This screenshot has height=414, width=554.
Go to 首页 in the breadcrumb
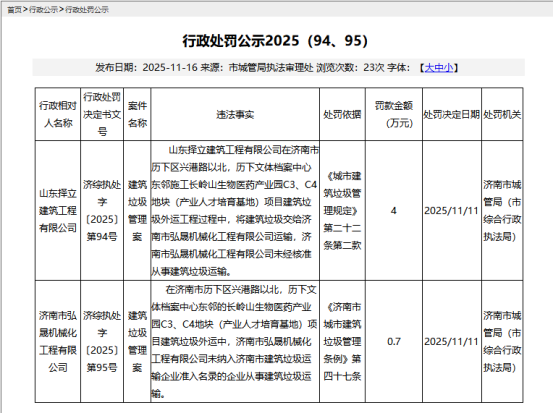coord(14,10)
